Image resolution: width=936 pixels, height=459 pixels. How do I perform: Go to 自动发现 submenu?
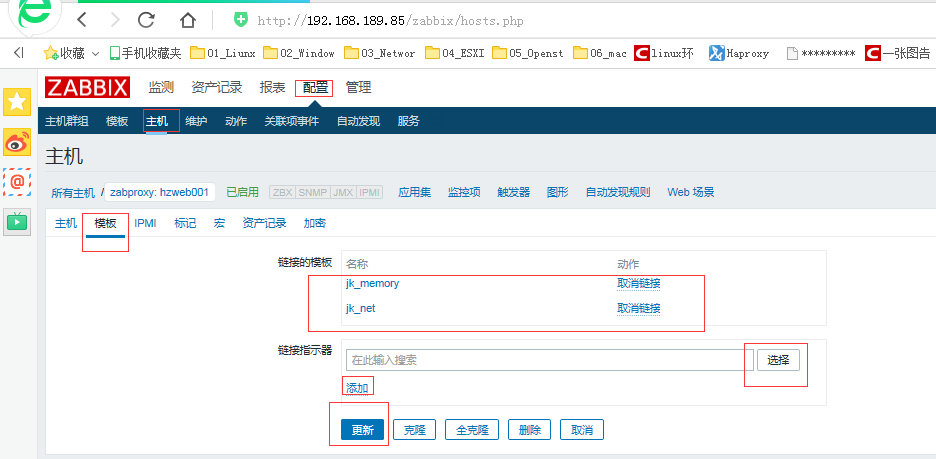358,121
